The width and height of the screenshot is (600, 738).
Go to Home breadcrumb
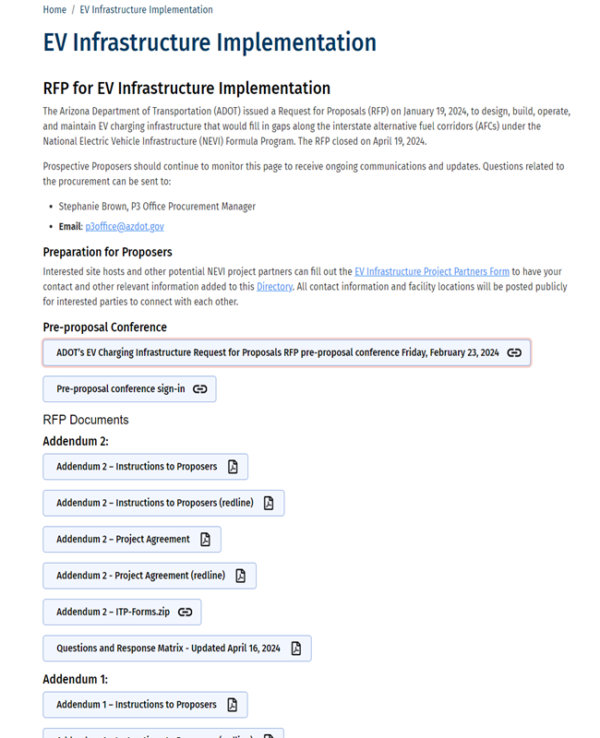click(55, 10)
